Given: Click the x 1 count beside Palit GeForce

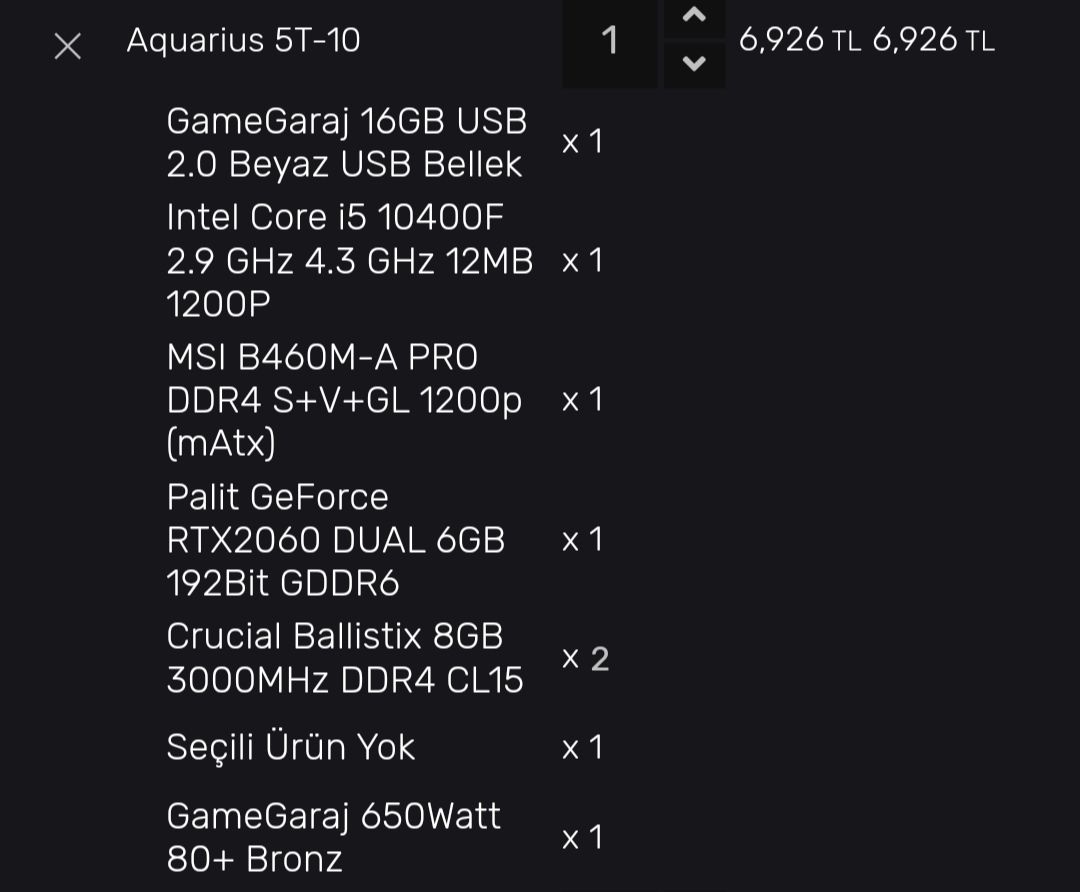Looking at the screenshot, I should [582, 540].
